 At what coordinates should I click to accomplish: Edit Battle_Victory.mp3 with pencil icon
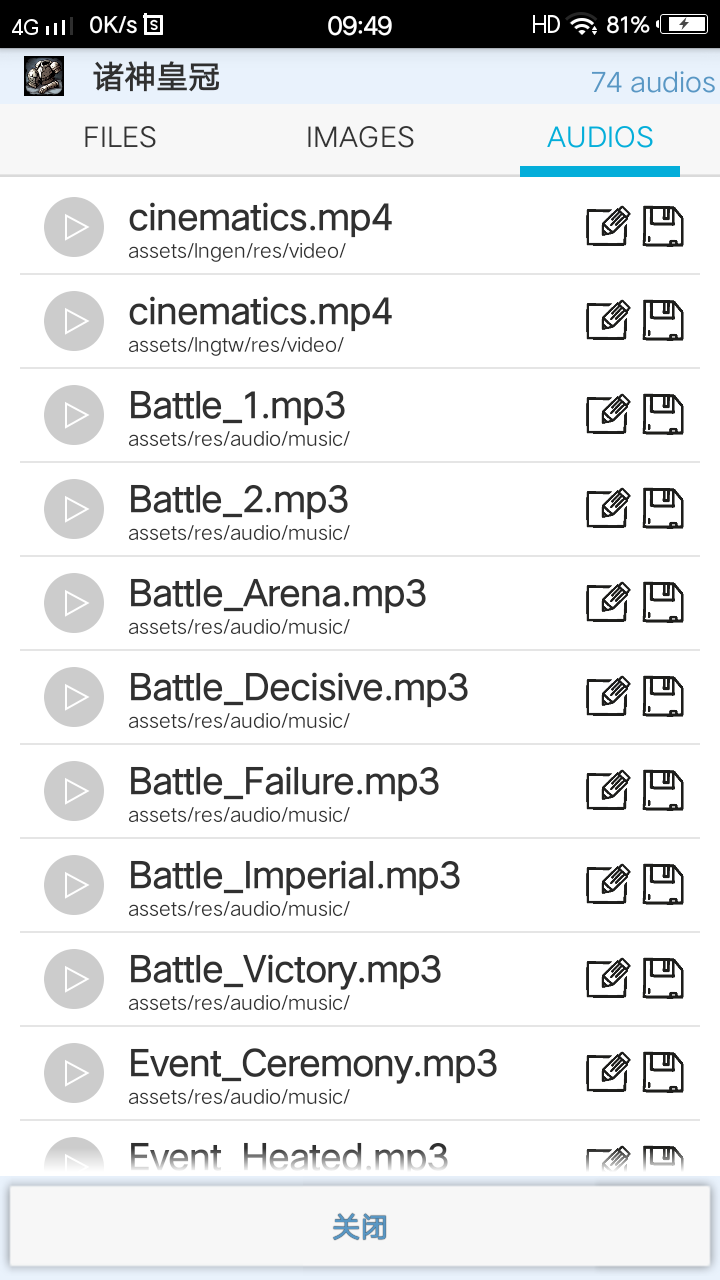click(607, 979)
